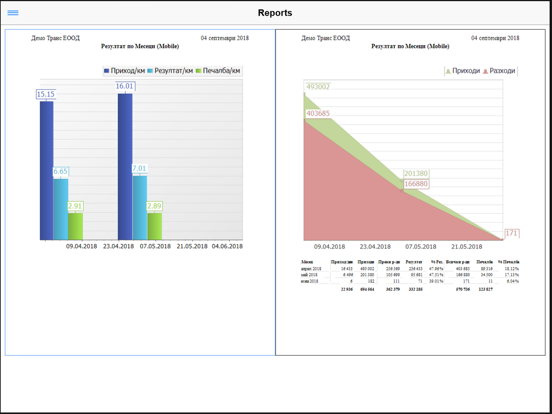Open the hamburger menu
The image size is (552, 414).
[13, 13]
